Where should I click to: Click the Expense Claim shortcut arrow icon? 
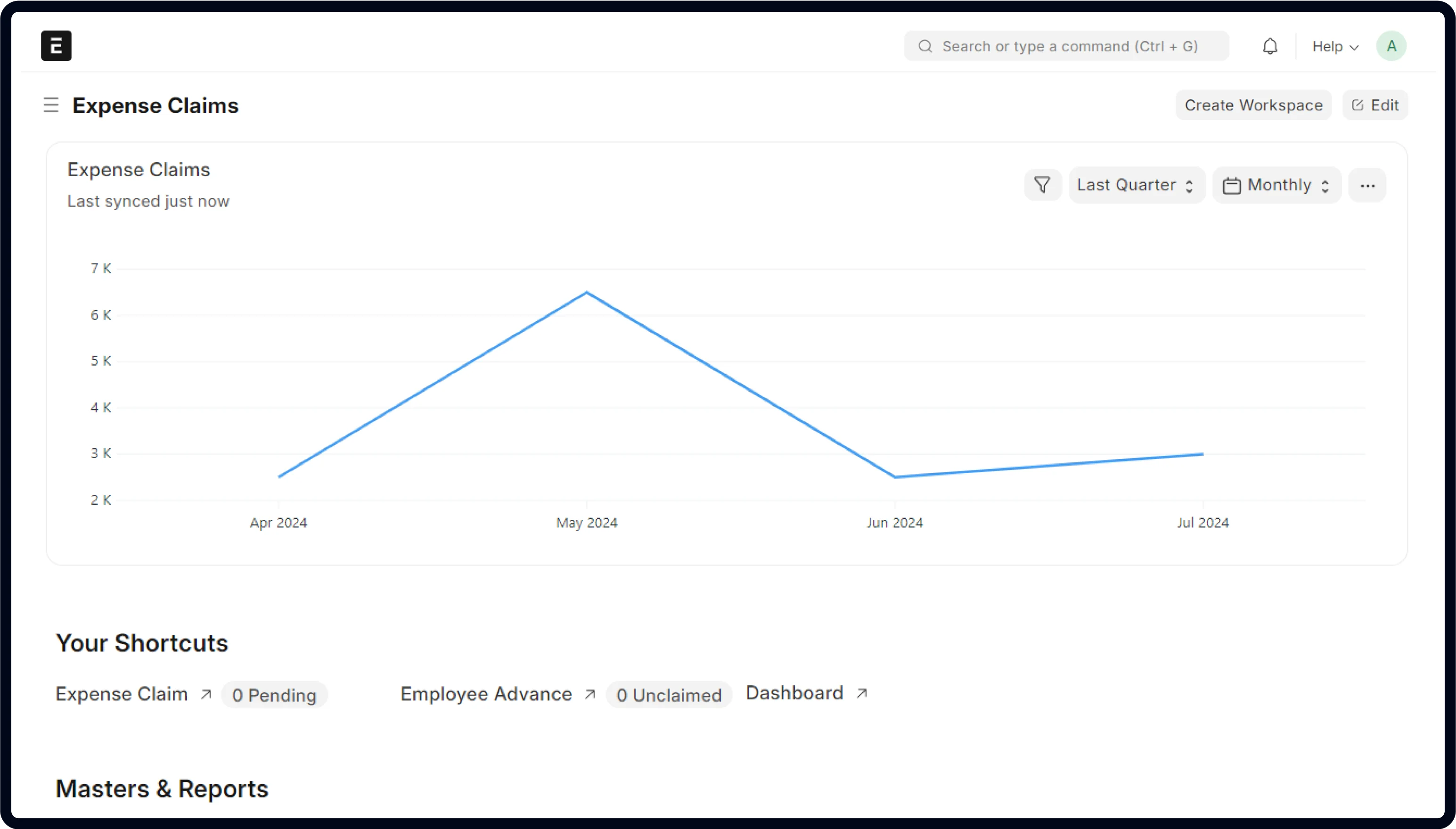pyautogui.click(x=206, y=694)
